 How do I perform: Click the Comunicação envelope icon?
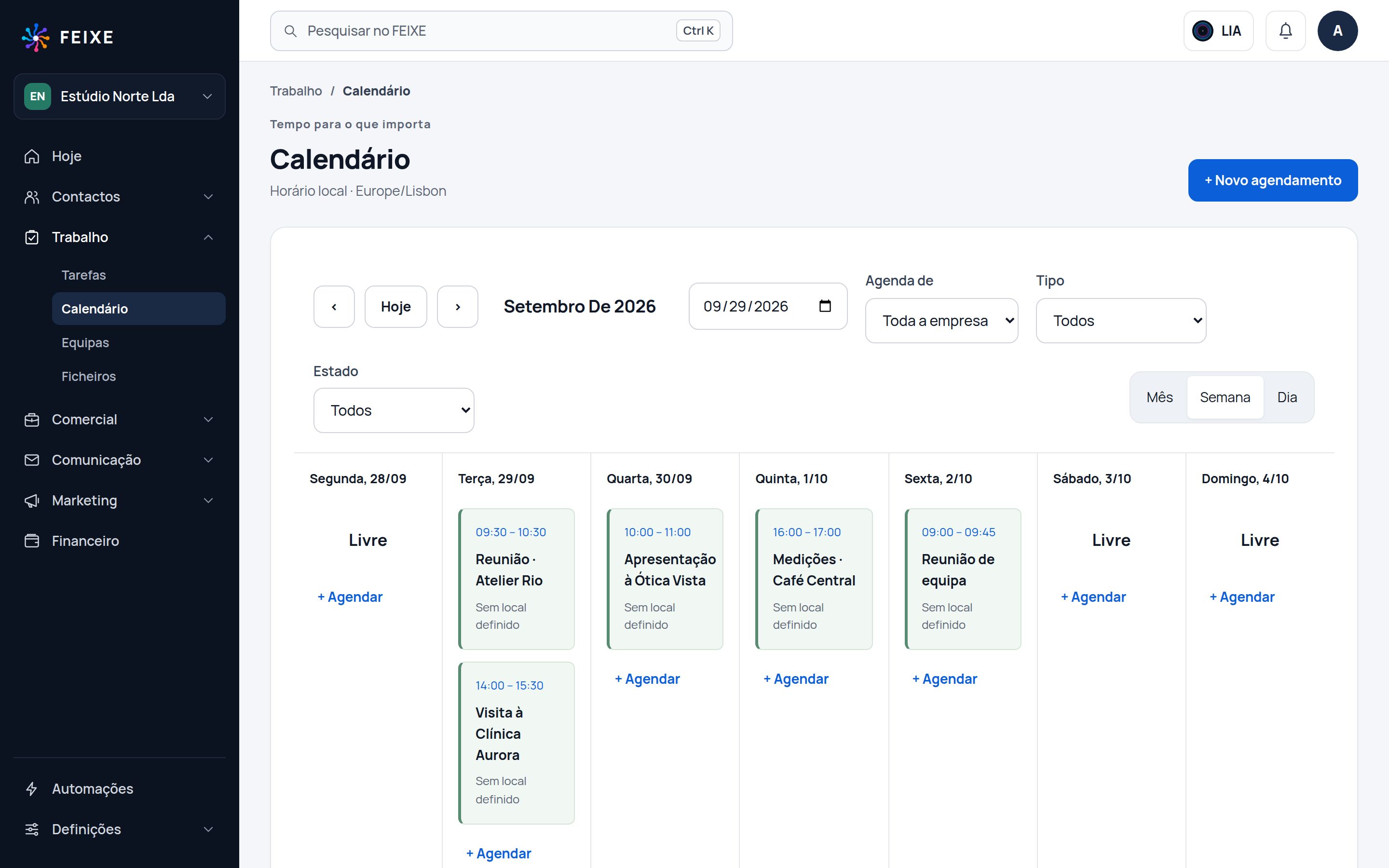coord(32,460)
